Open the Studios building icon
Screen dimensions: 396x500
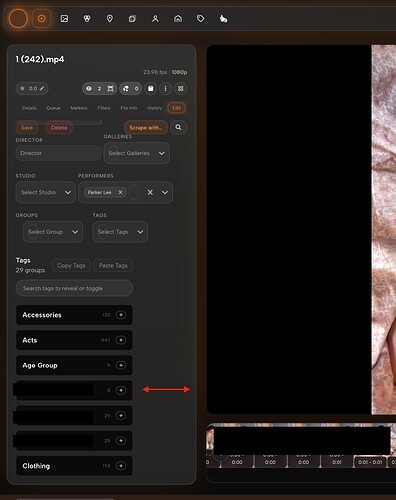(x=178, y=19)
